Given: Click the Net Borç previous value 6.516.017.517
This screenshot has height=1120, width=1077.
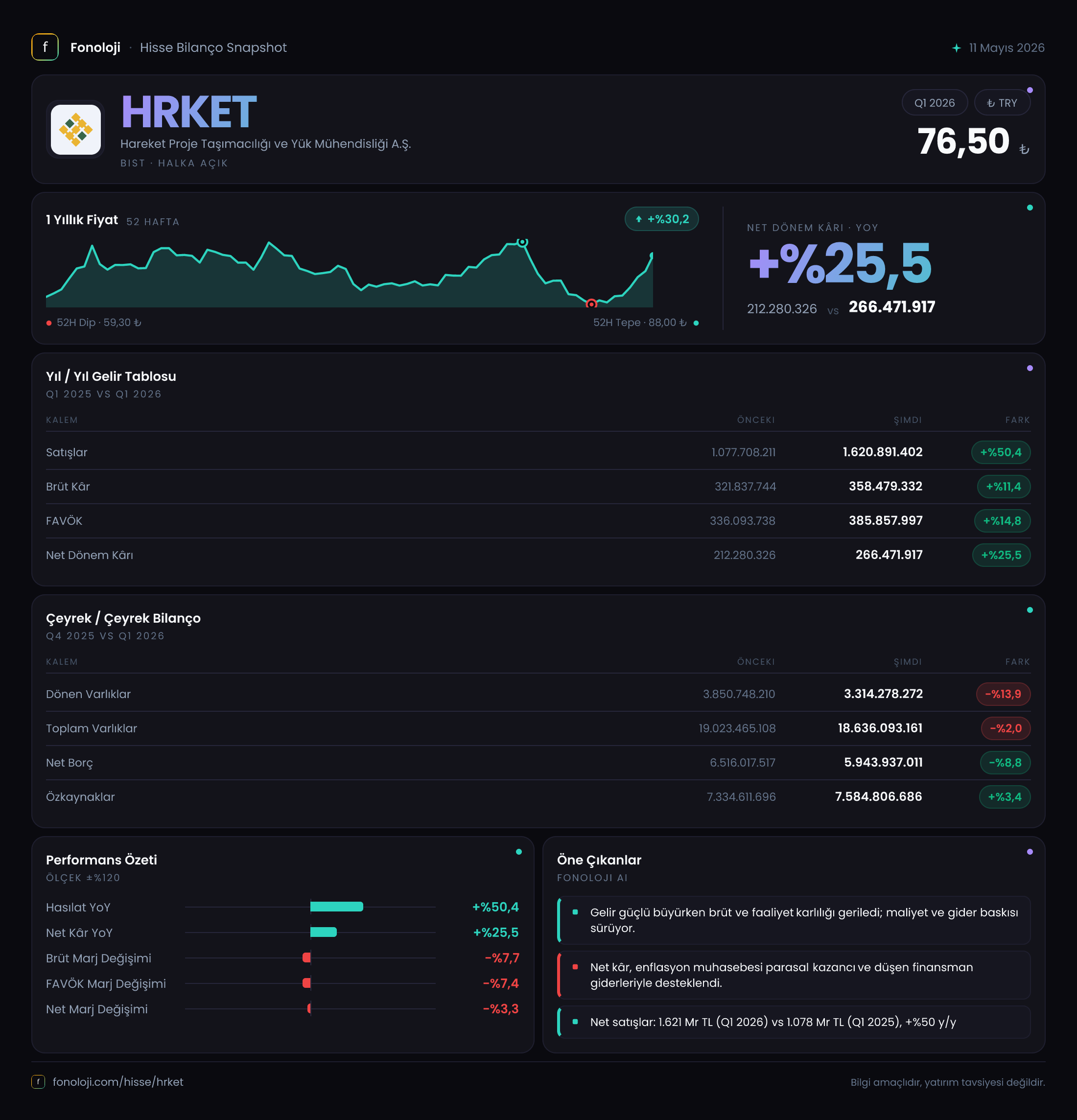Looking at the screenshot, I should pyautogui.click(x=743, y=762).
